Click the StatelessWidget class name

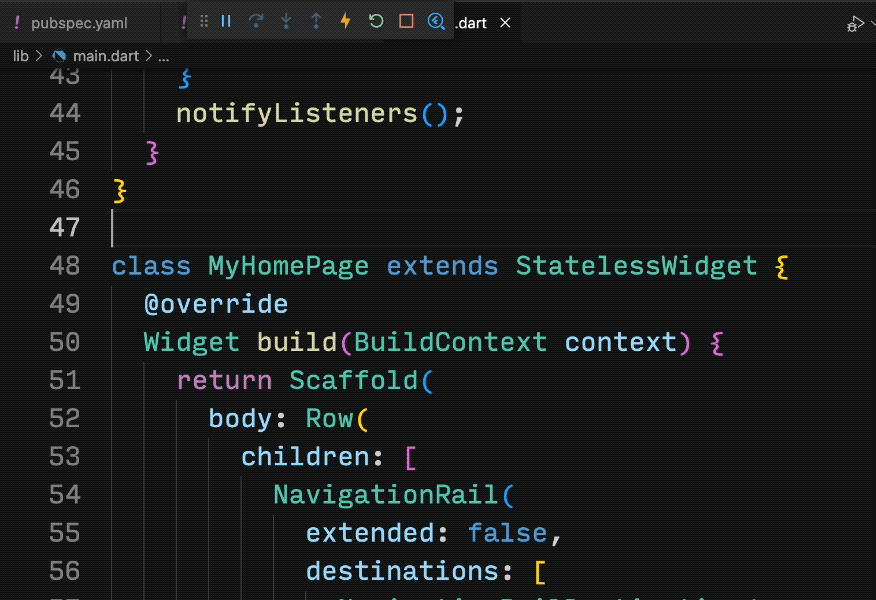click(x=636, y=266)
